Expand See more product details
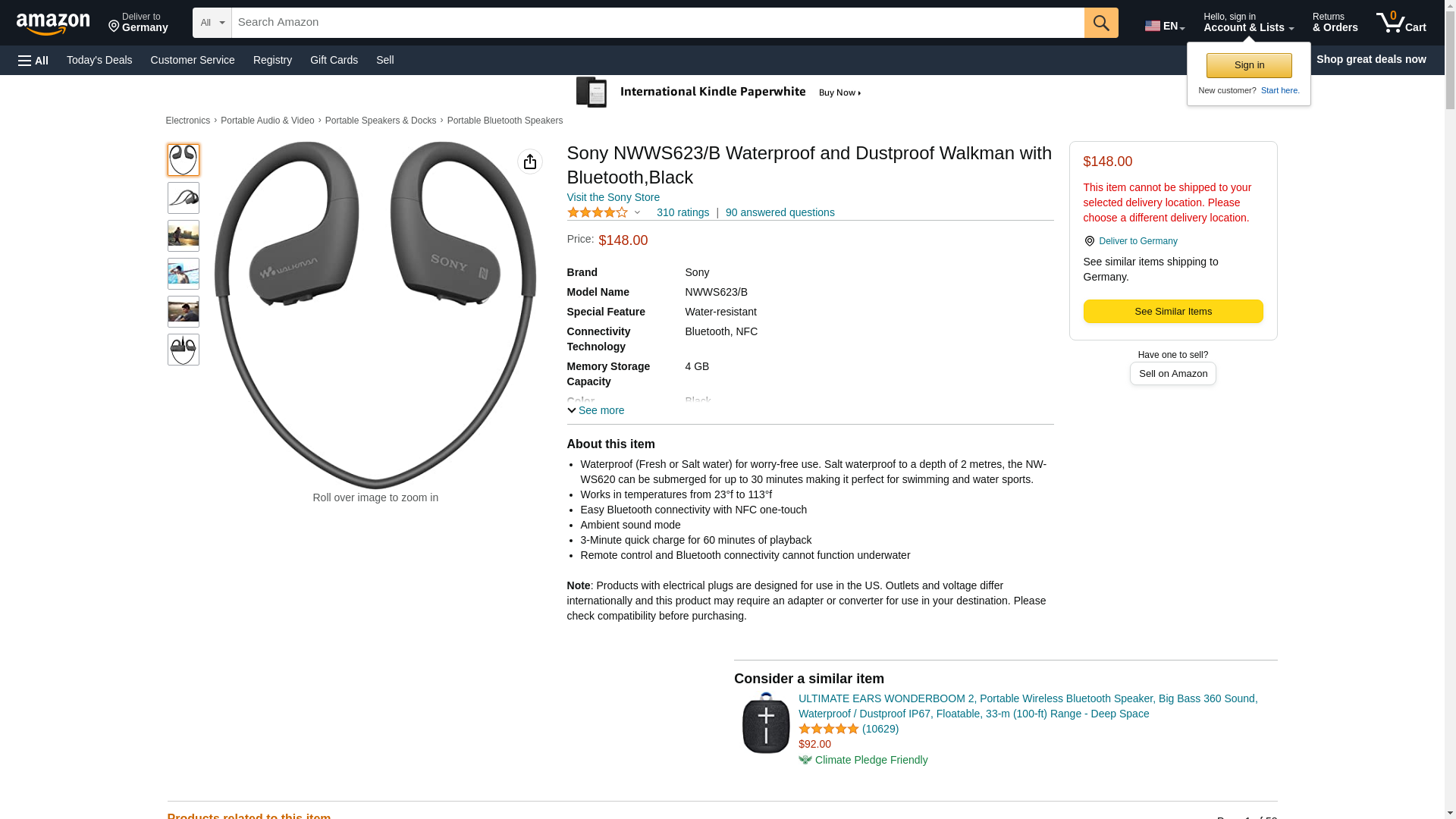The image size is (1456, 819). click(596, 410)
